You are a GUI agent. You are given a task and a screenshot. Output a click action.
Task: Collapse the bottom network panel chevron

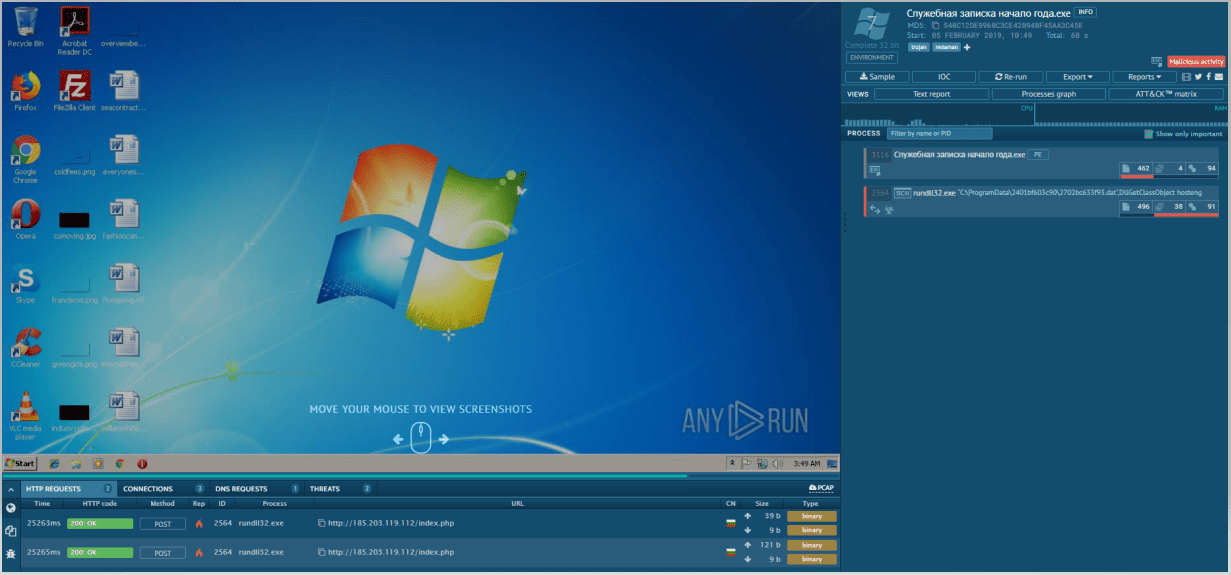point(10,489)
